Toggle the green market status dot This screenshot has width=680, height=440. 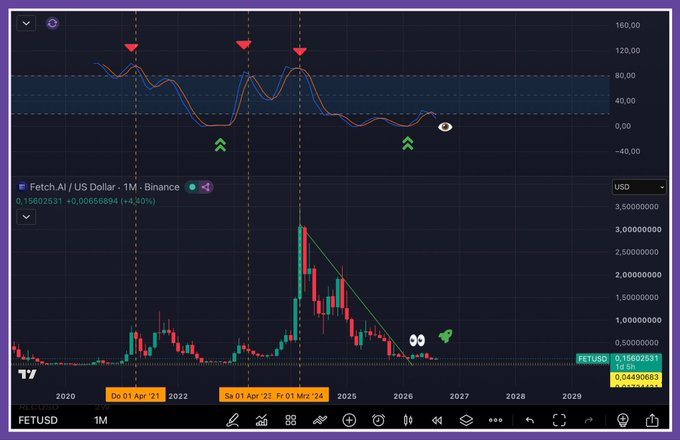pyautogui.click(x=192, y=187)
